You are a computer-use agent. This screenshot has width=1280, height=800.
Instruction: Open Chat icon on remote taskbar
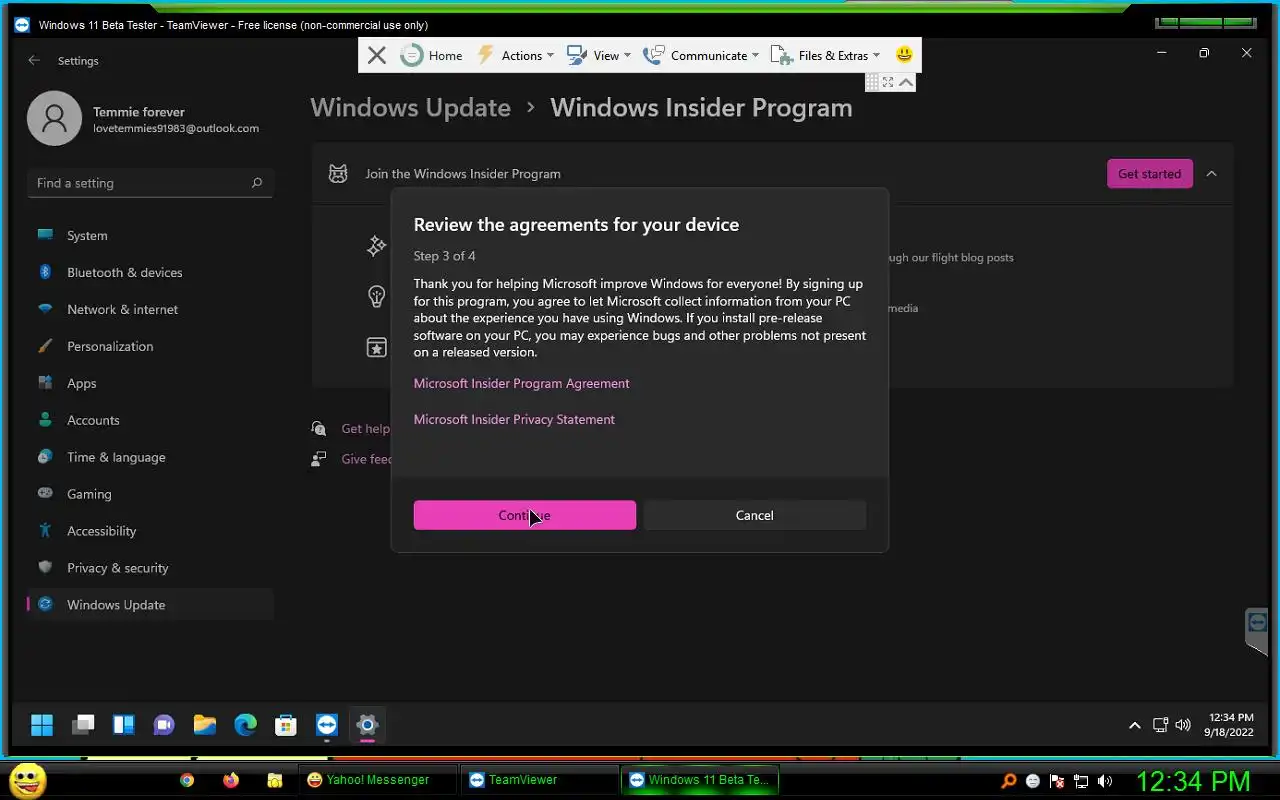164,725
